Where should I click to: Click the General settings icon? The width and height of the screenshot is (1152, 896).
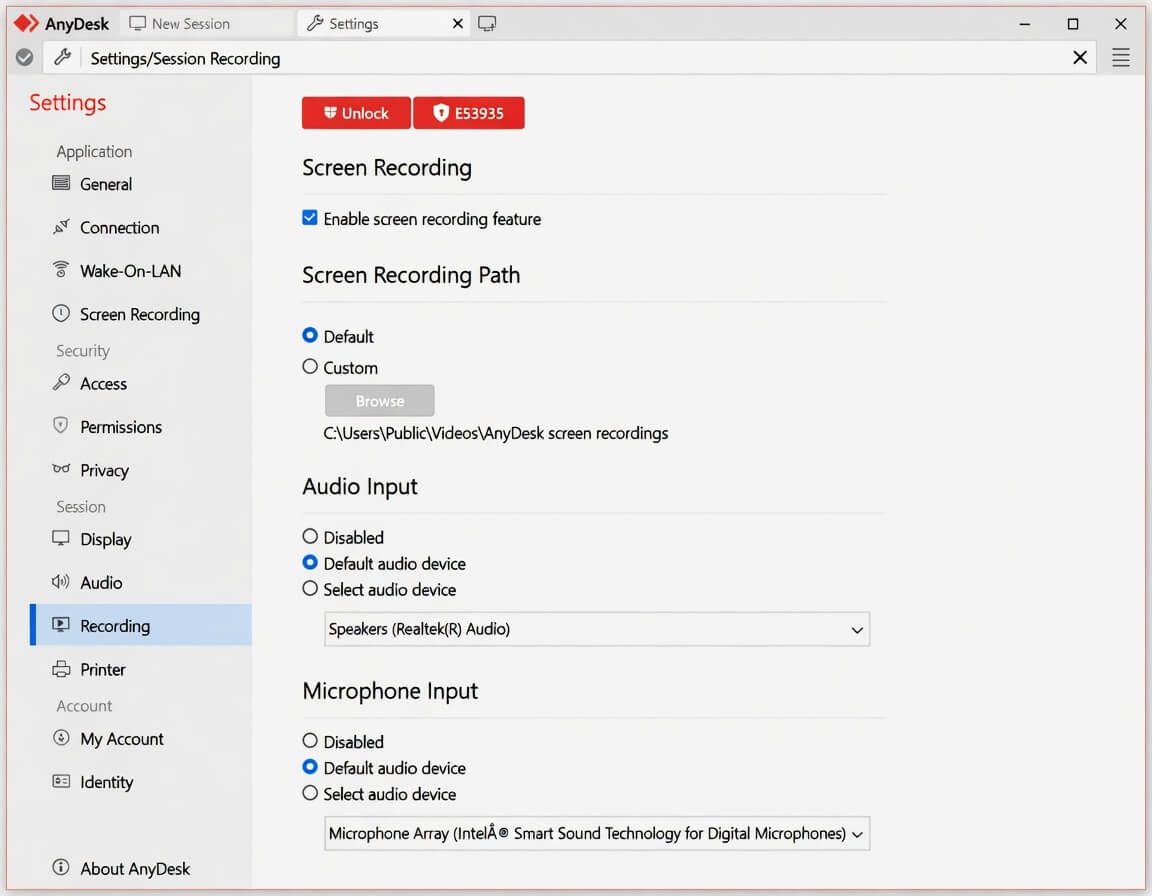point(61,183)
